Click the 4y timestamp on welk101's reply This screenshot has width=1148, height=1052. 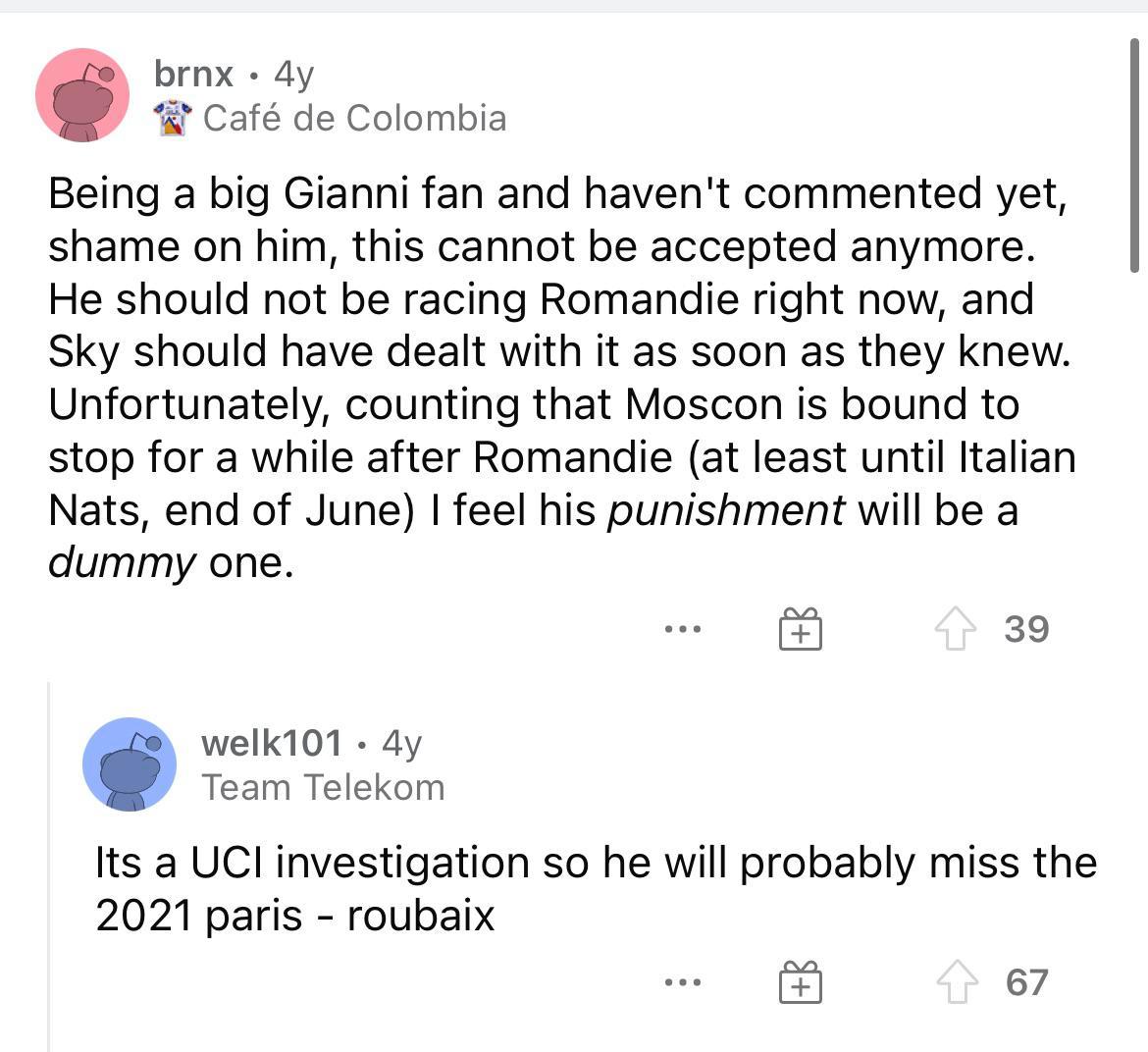click(402, 743)
